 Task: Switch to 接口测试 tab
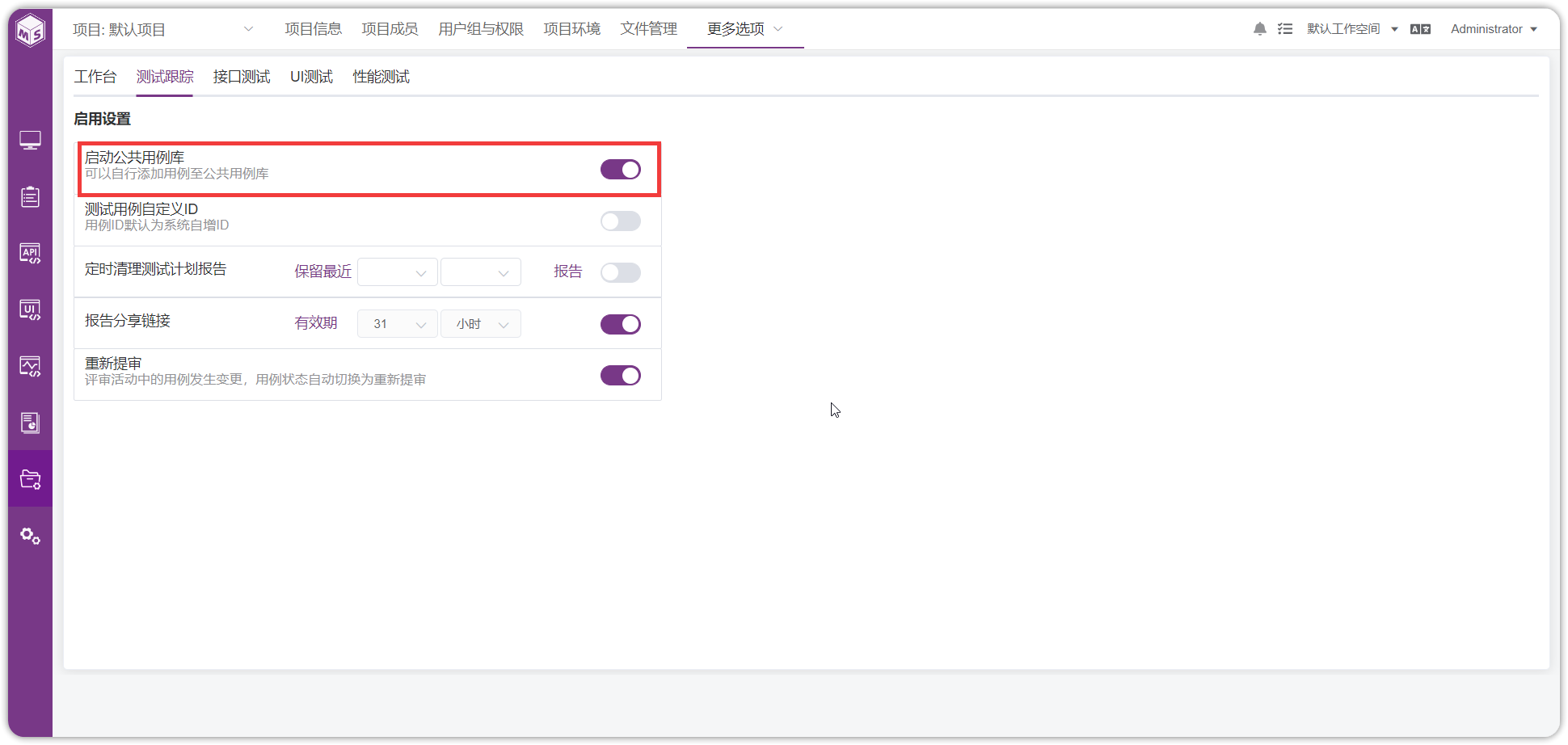click(x=242, y=77)
